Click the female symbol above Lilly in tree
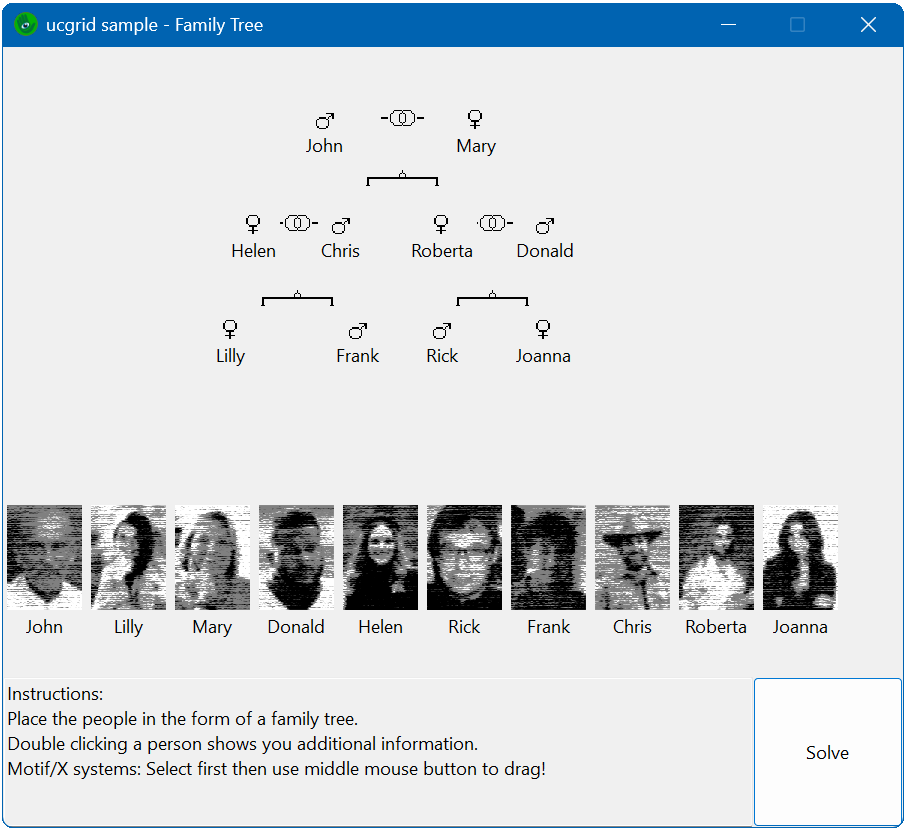 (230, 329)
